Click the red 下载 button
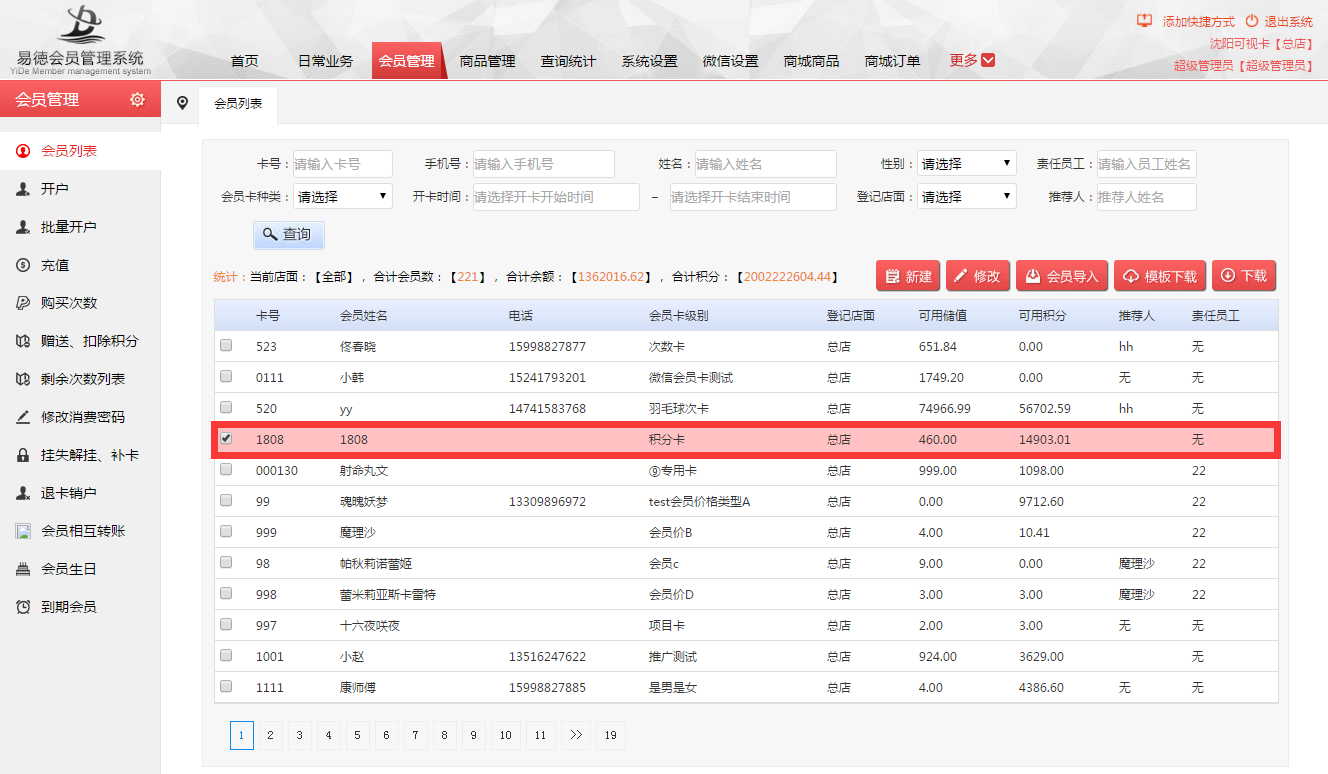 coord(1244,276)
